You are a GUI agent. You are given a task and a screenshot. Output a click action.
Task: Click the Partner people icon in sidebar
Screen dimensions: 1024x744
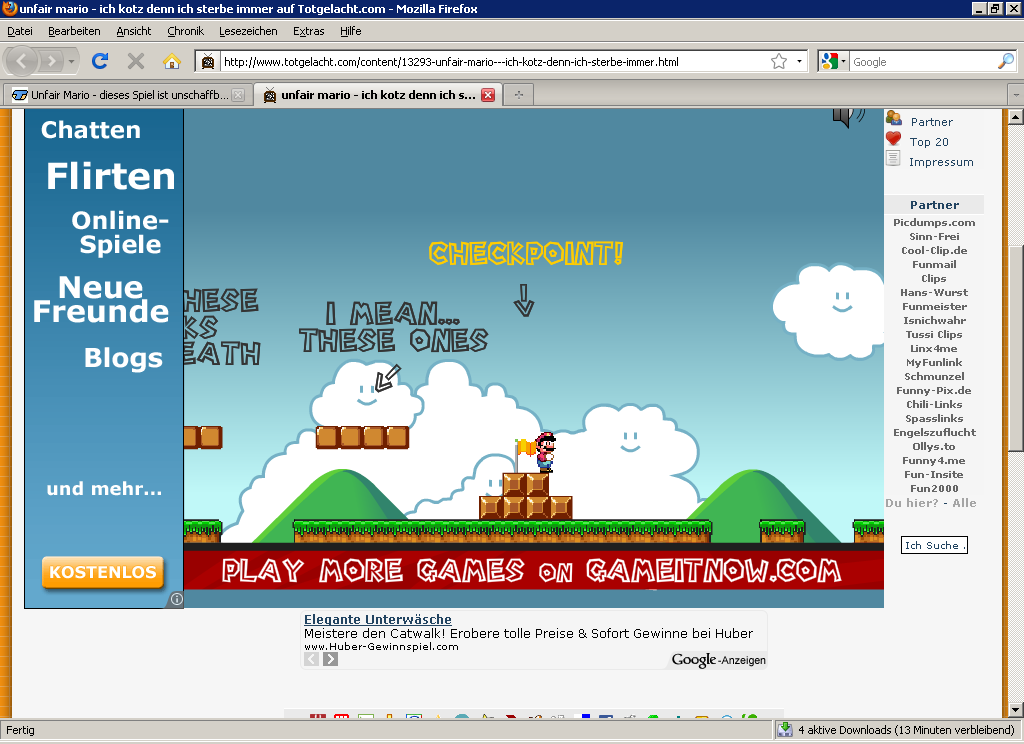click(893, 118)
